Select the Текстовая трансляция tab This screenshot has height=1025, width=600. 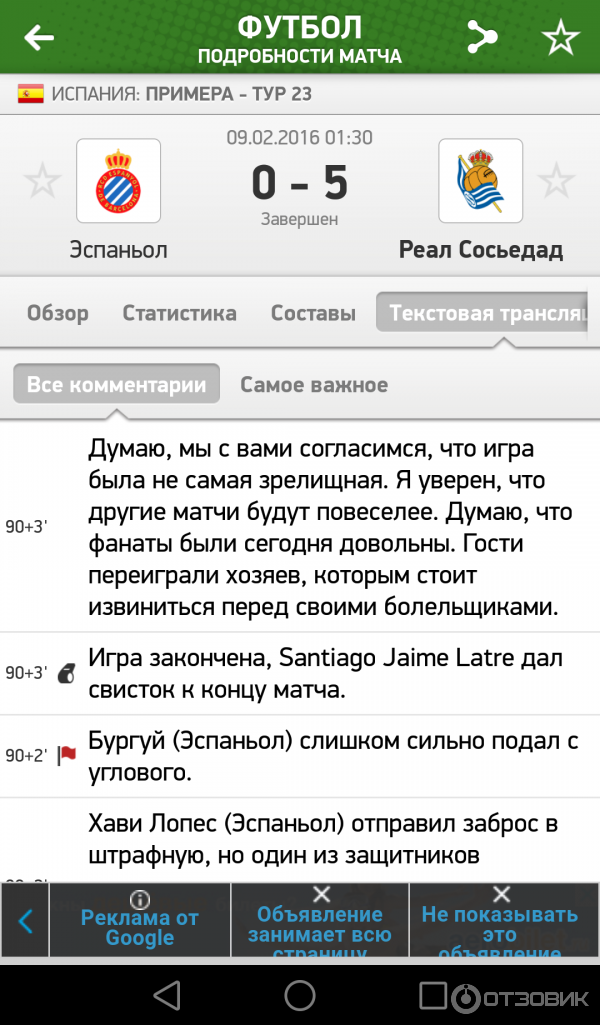point(487,313)
